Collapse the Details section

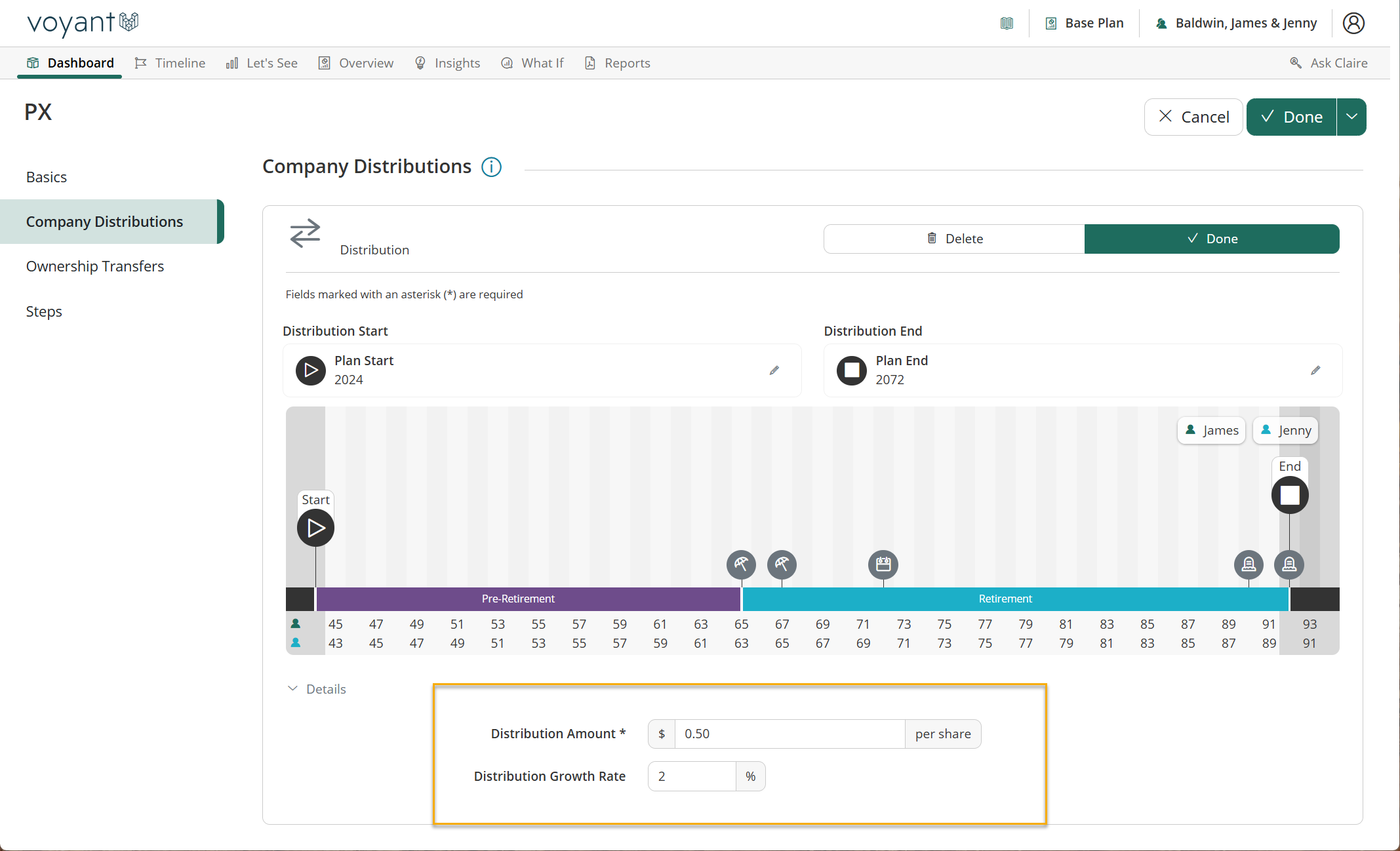click(x=317, y=689)
